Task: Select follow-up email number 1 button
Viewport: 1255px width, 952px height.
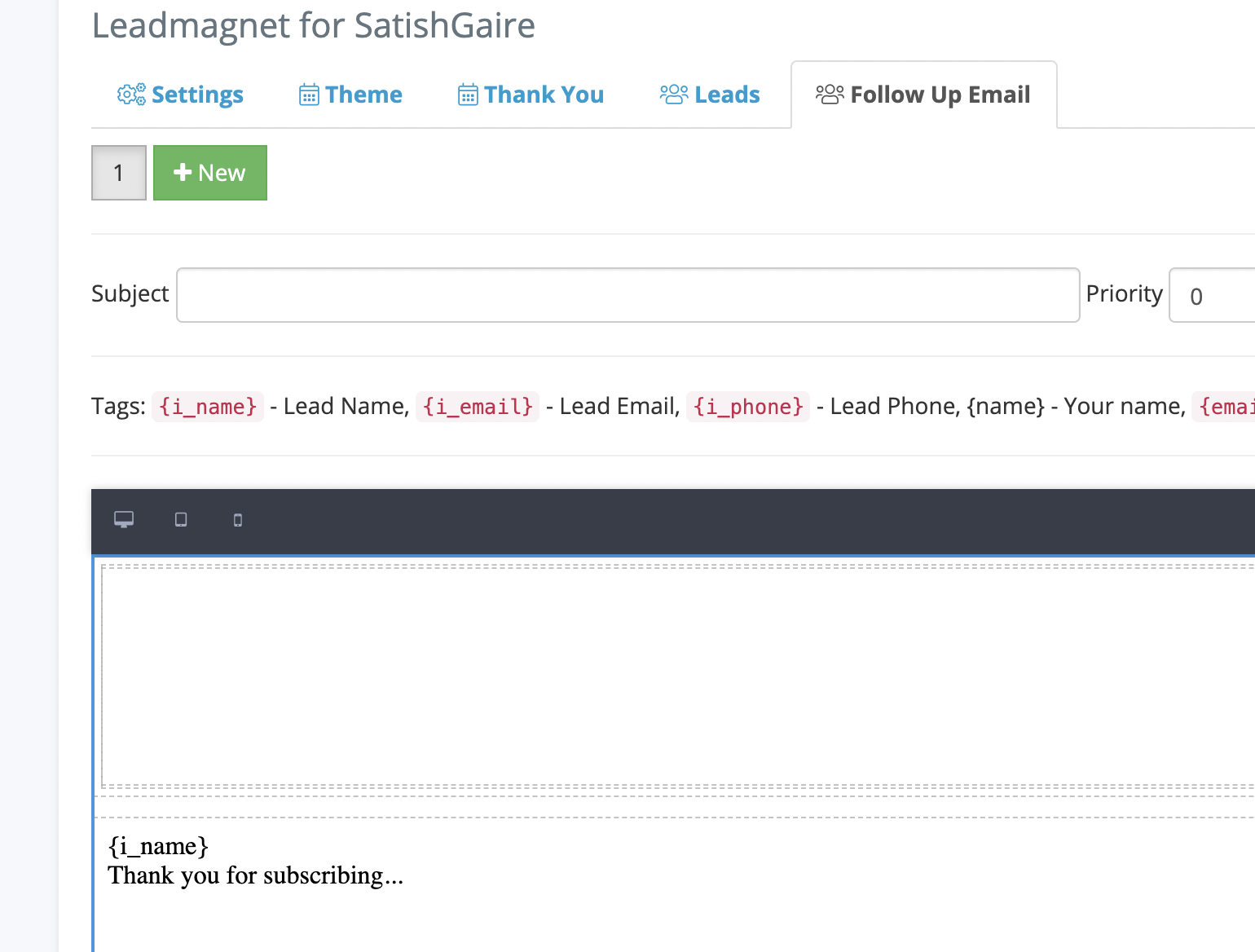Action: pos(119,173)
